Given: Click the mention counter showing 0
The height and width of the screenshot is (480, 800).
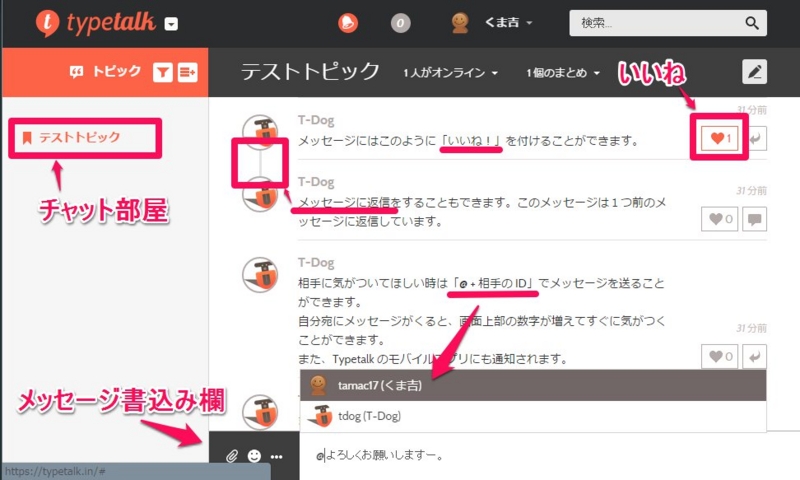Looking at the screenshot, I should (401, 23).
